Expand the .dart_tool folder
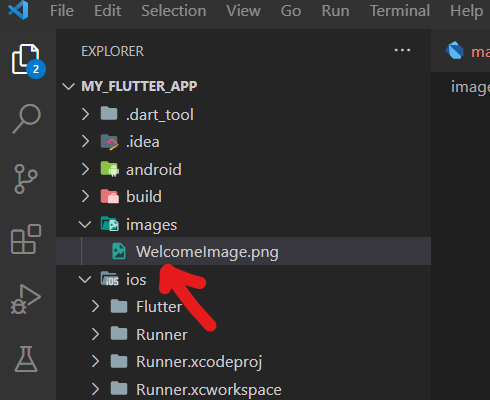 pos(243,114)
